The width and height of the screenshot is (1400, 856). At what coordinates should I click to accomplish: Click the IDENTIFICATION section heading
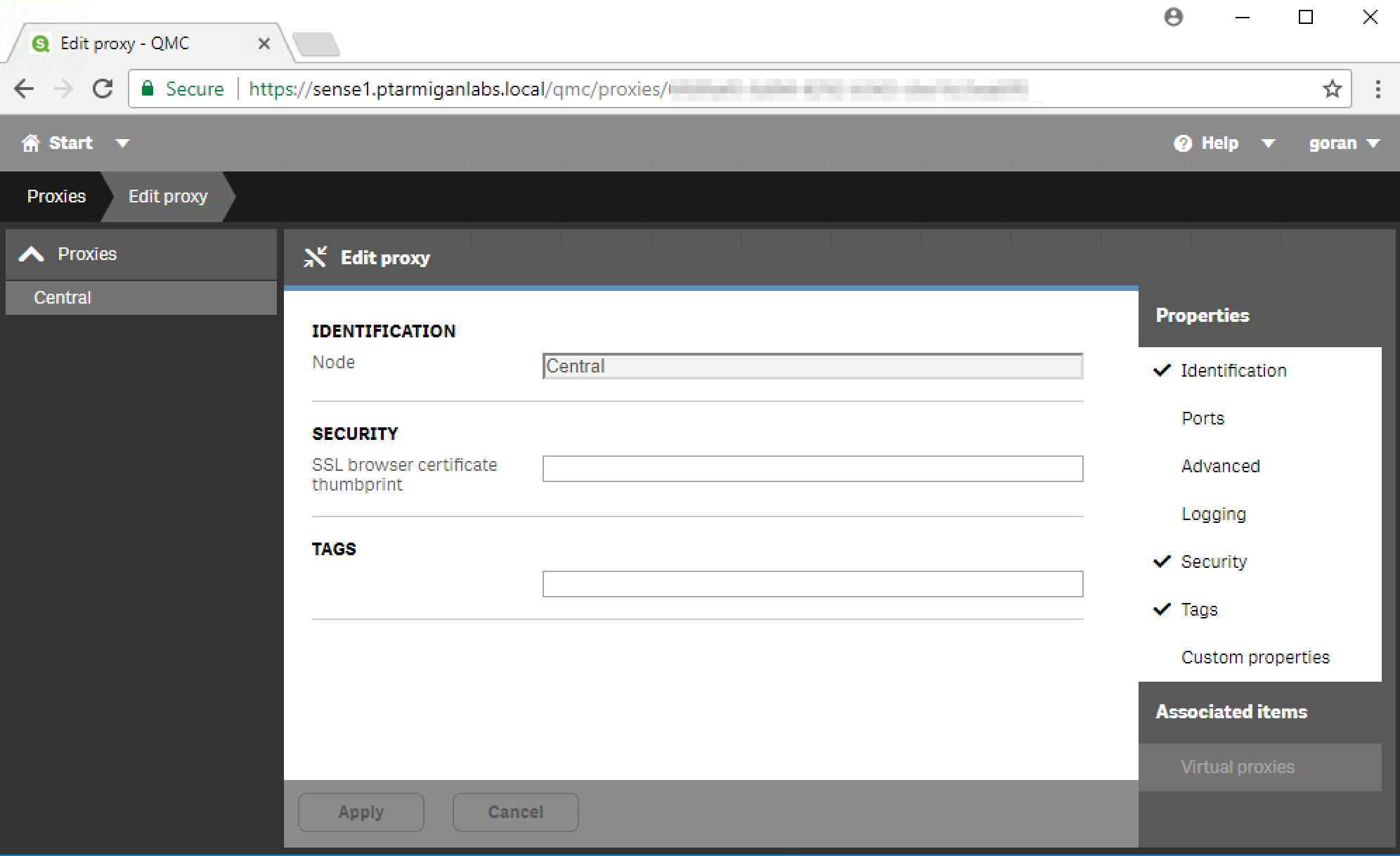pos(384,331)
